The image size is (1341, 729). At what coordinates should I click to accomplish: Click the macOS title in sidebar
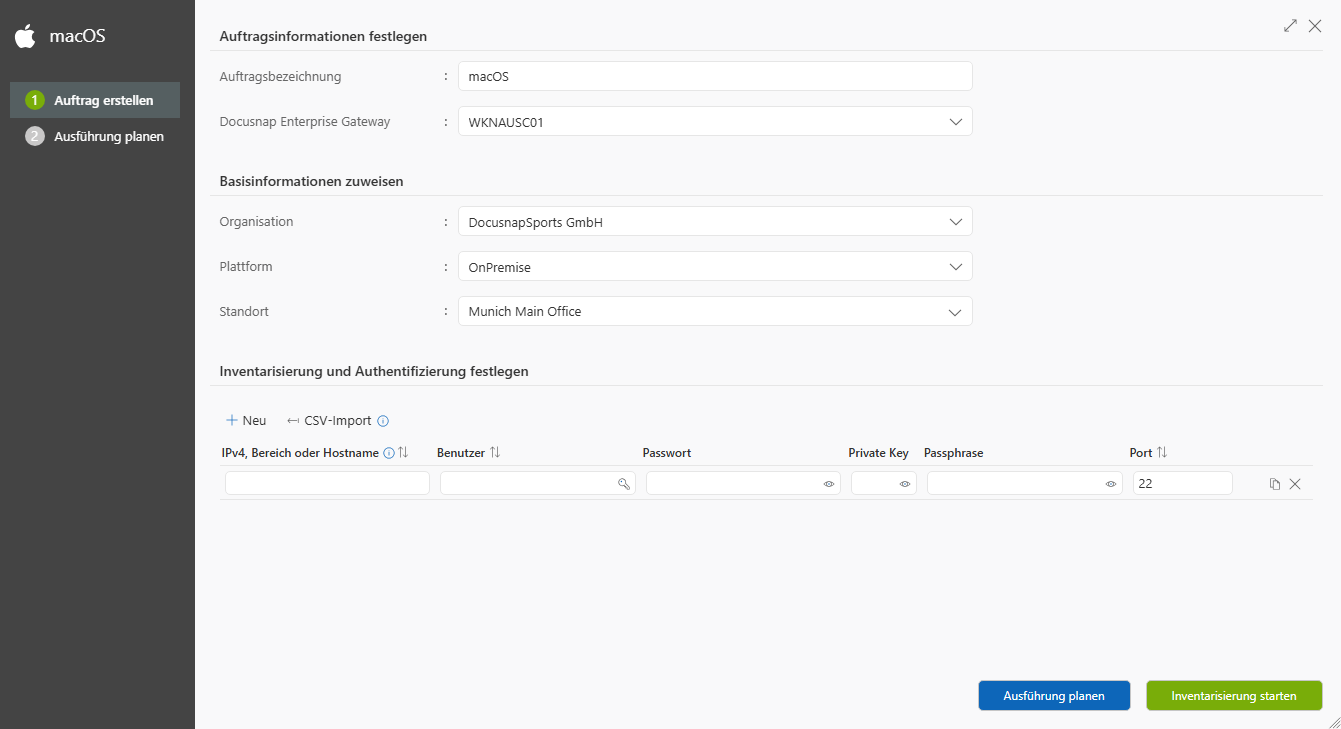pos(78,37)
